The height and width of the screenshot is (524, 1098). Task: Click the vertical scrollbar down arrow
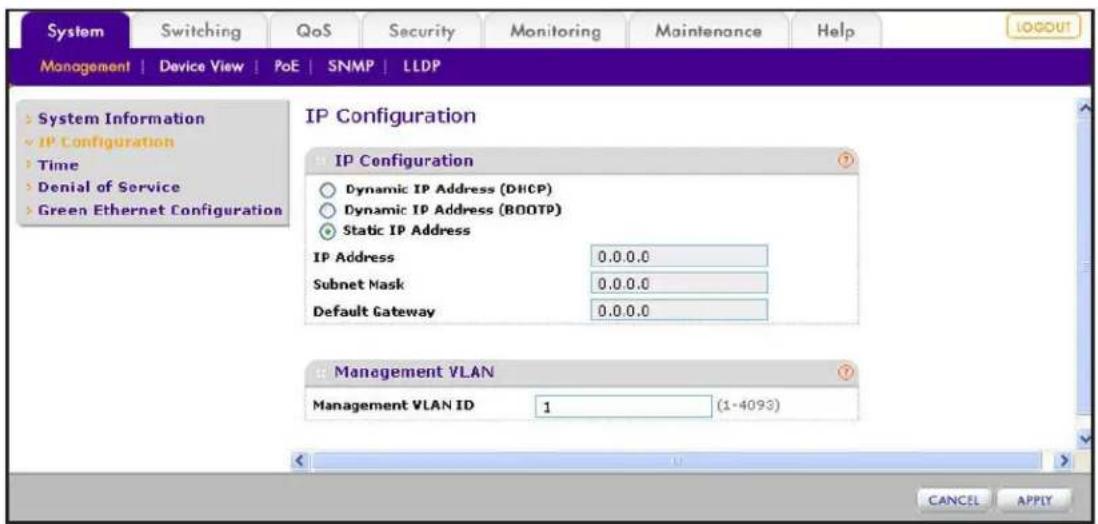click(x=1087, y=439)
